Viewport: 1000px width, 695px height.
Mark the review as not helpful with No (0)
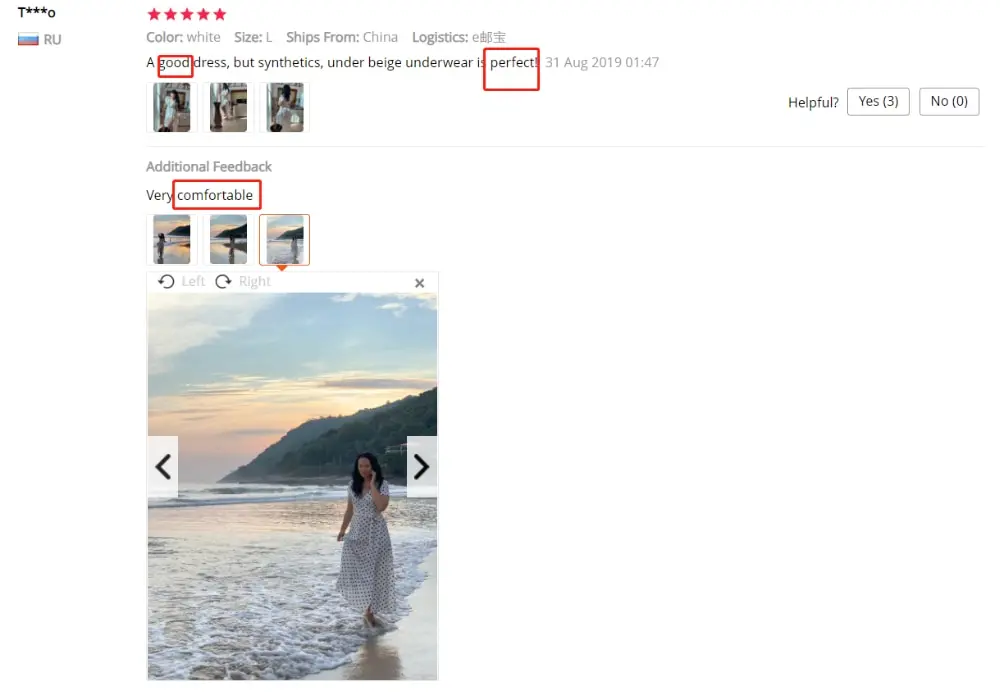(x=949, y=101)
